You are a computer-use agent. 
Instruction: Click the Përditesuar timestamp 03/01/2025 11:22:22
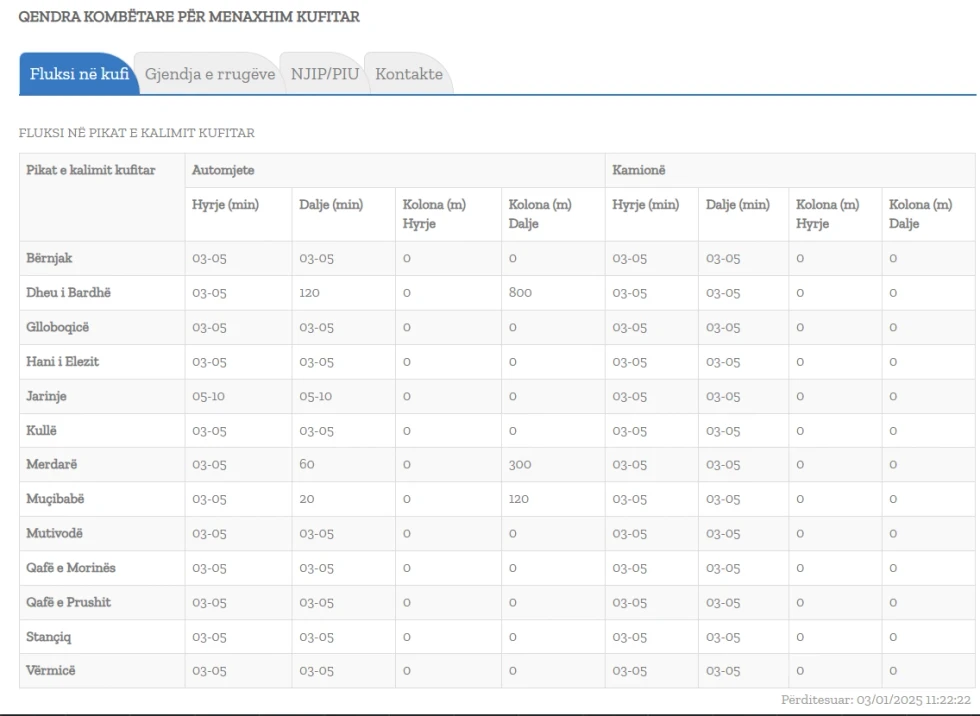click(876, 700)
